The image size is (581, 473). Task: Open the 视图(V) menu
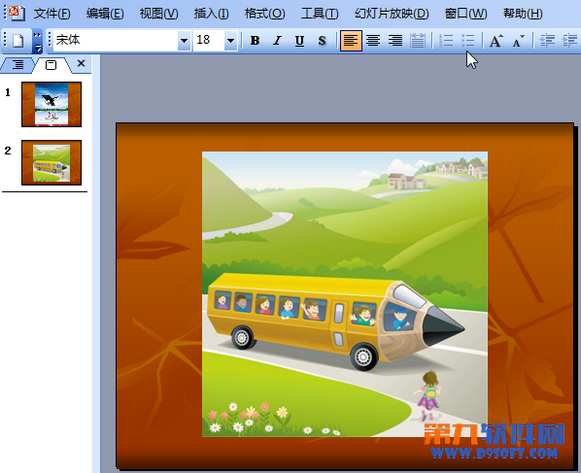[x=159, y=14]
